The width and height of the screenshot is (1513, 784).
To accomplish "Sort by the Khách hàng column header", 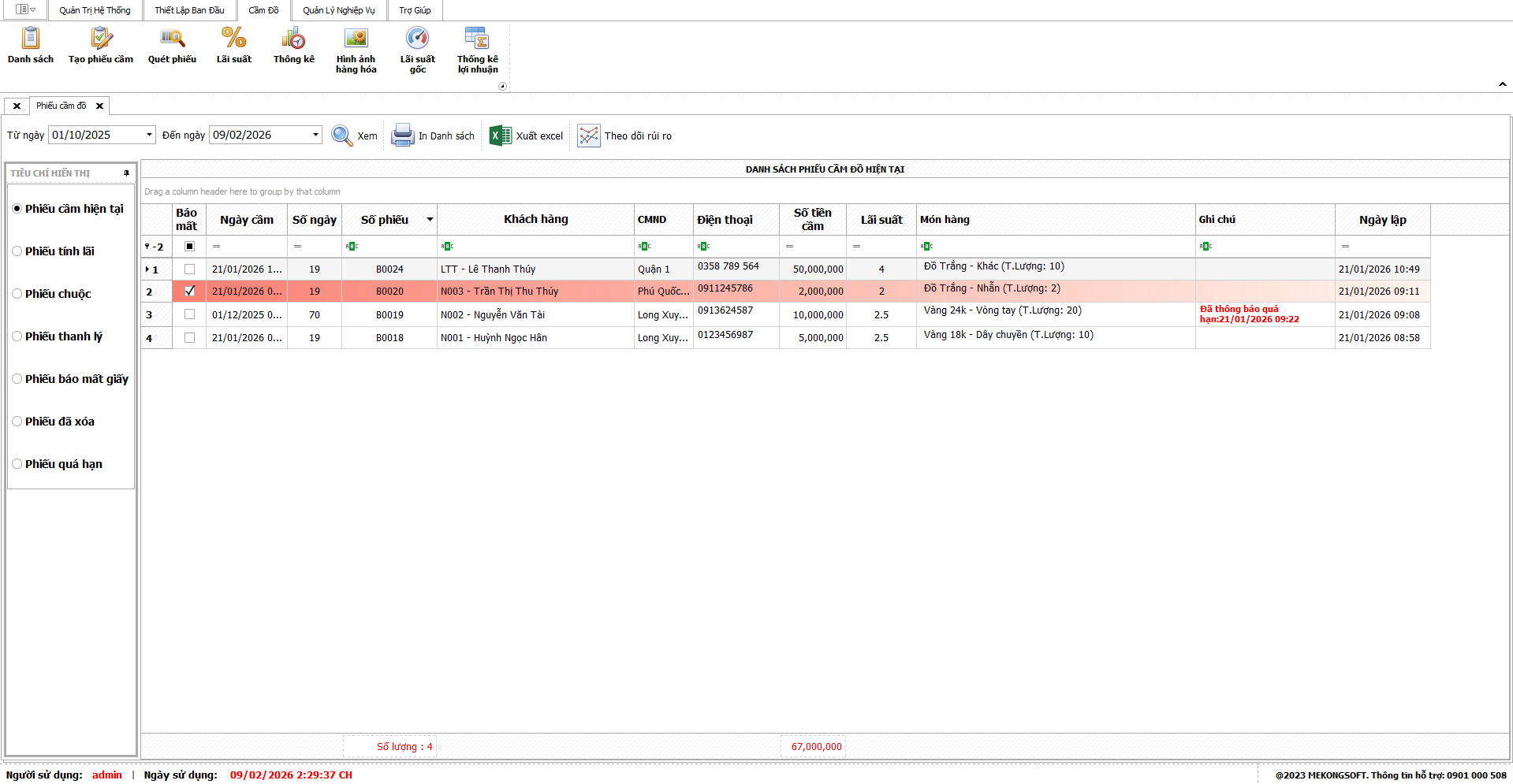I will [536, 220].
